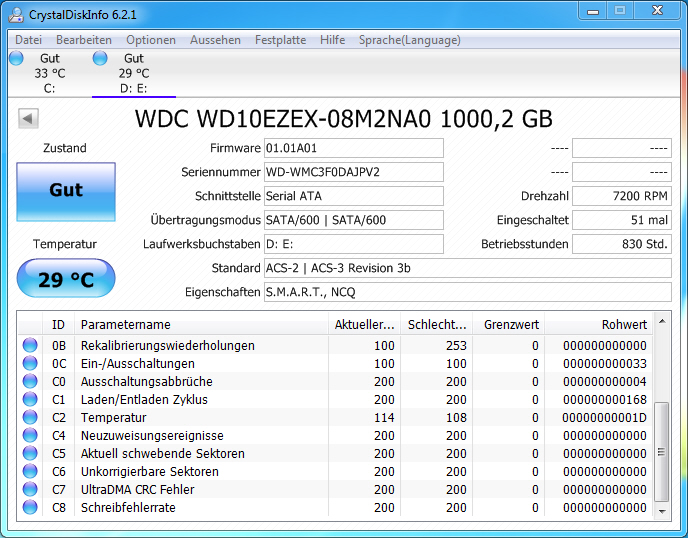Open the Hilfe menu

333,40
